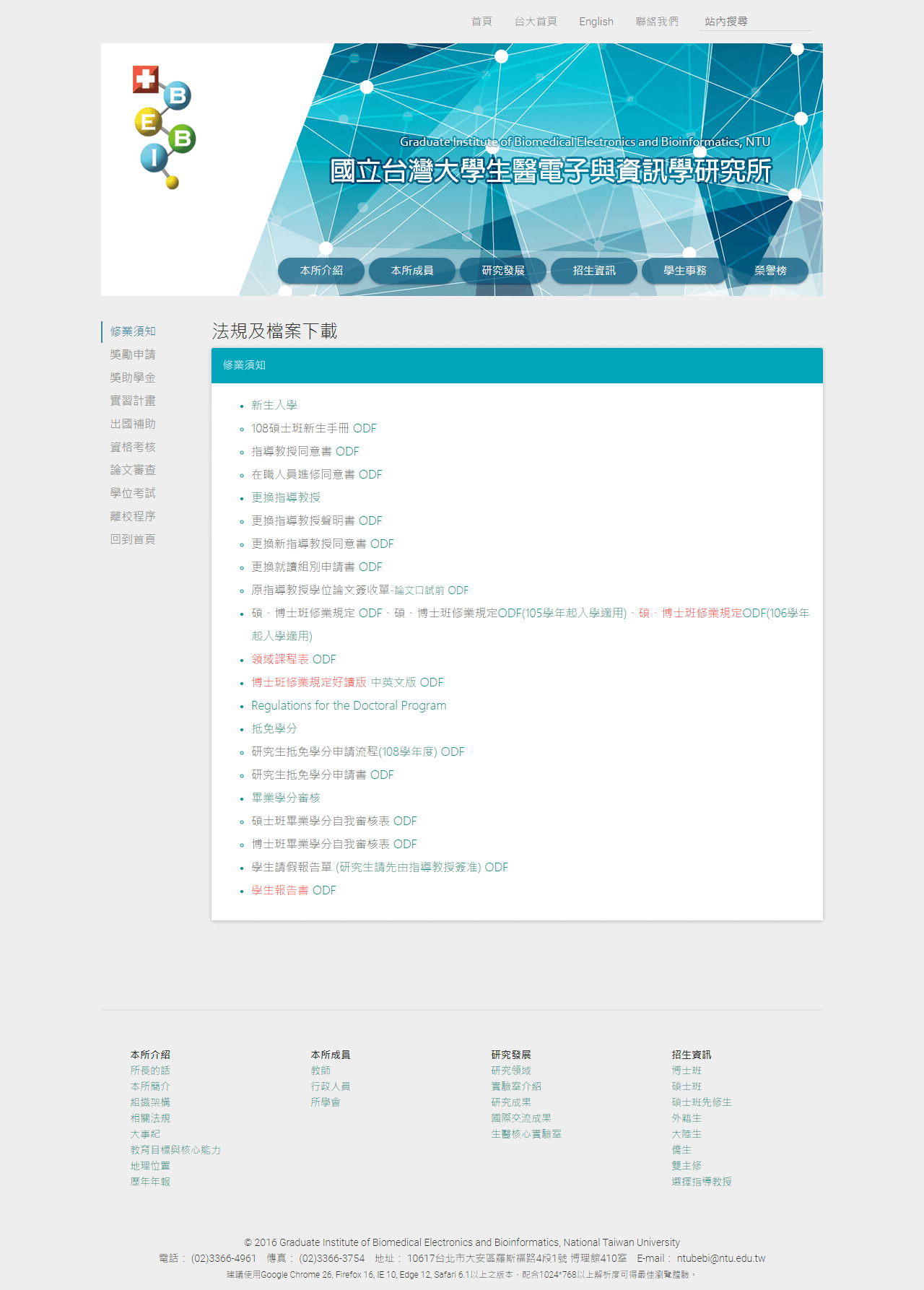Viewport: 924px width, 1290px height.
Task: Open the 本所介紹 banner menu
Action: [321, 271]
